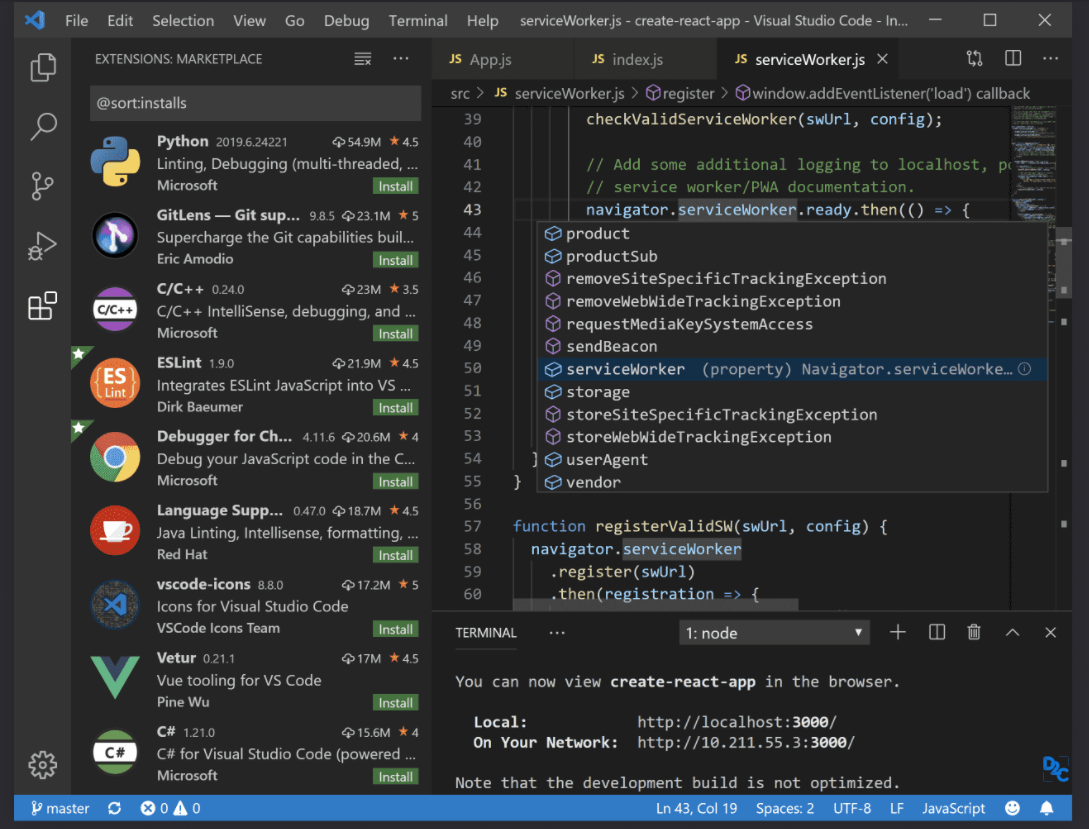
Task: Install the Python extension
Action: [x=396, y=186]
